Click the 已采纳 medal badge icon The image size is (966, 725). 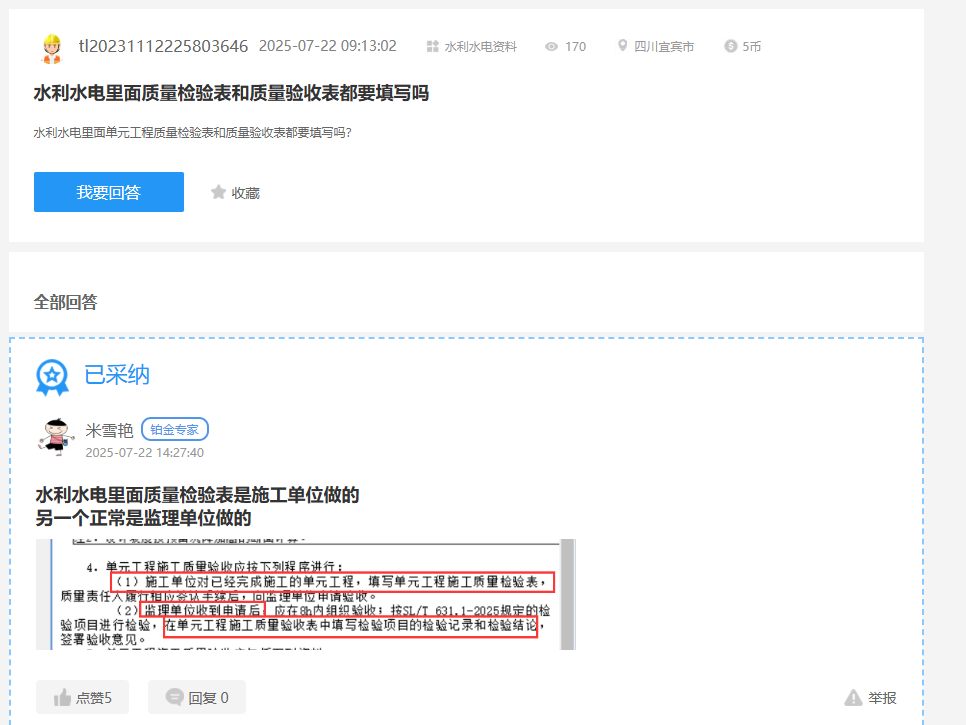52,377
